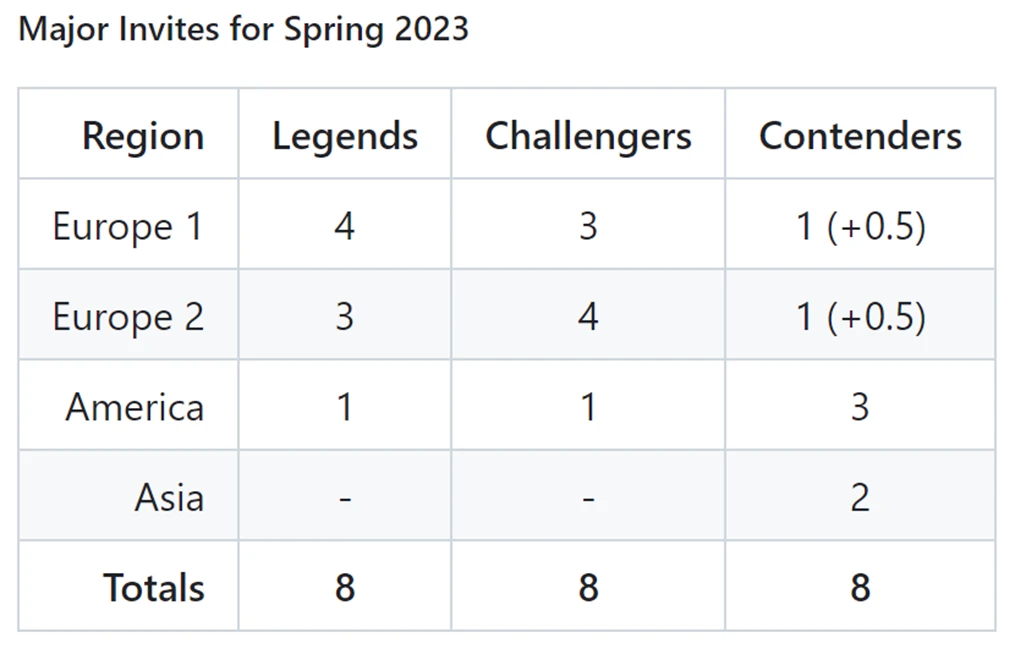Screen dimensions: 1015x649
Task: Click America Contenders value 3
Action: click(x=860, y=408)
